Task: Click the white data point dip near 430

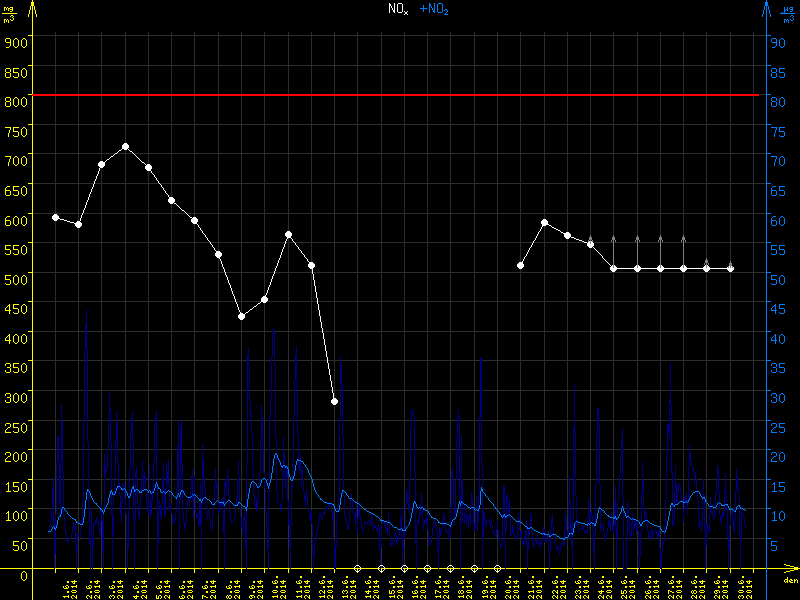Action: tap(241, 316)
